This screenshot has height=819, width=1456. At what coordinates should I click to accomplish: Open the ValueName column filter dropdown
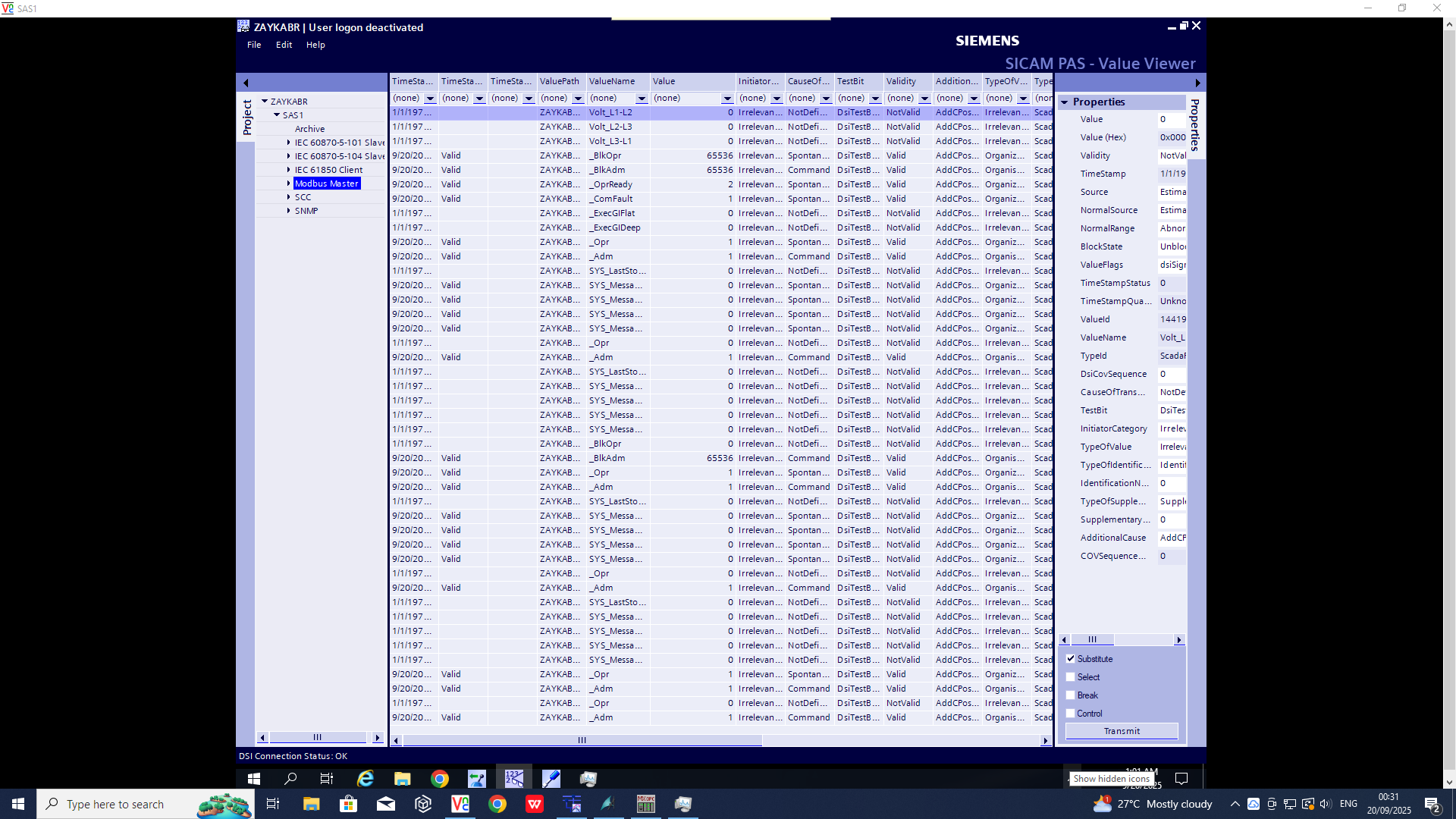tap(642, 99)
